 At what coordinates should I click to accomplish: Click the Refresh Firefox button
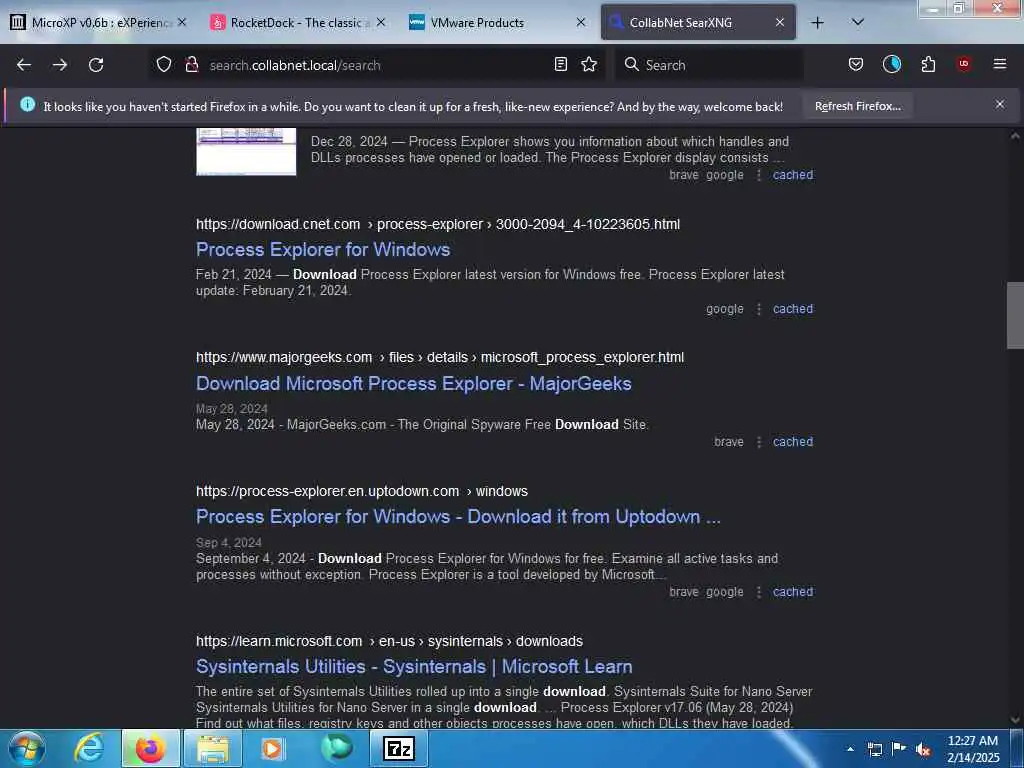point(857,106)
